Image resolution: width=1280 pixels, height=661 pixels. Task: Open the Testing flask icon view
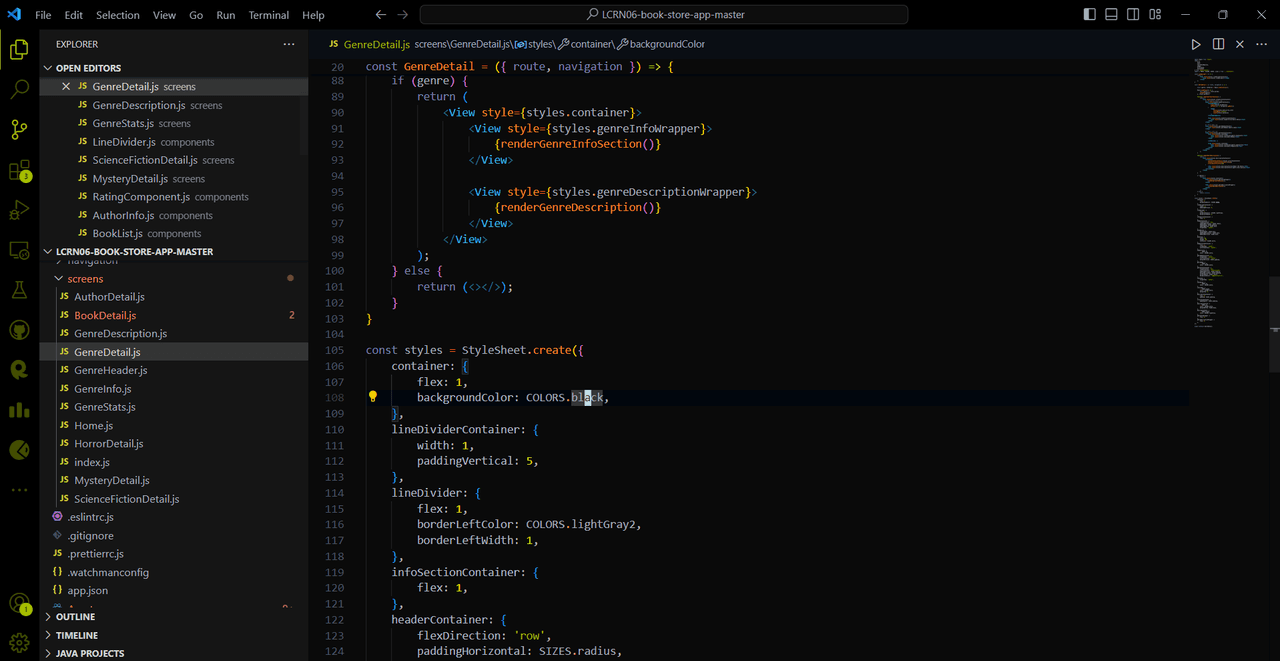coord(19,290)
